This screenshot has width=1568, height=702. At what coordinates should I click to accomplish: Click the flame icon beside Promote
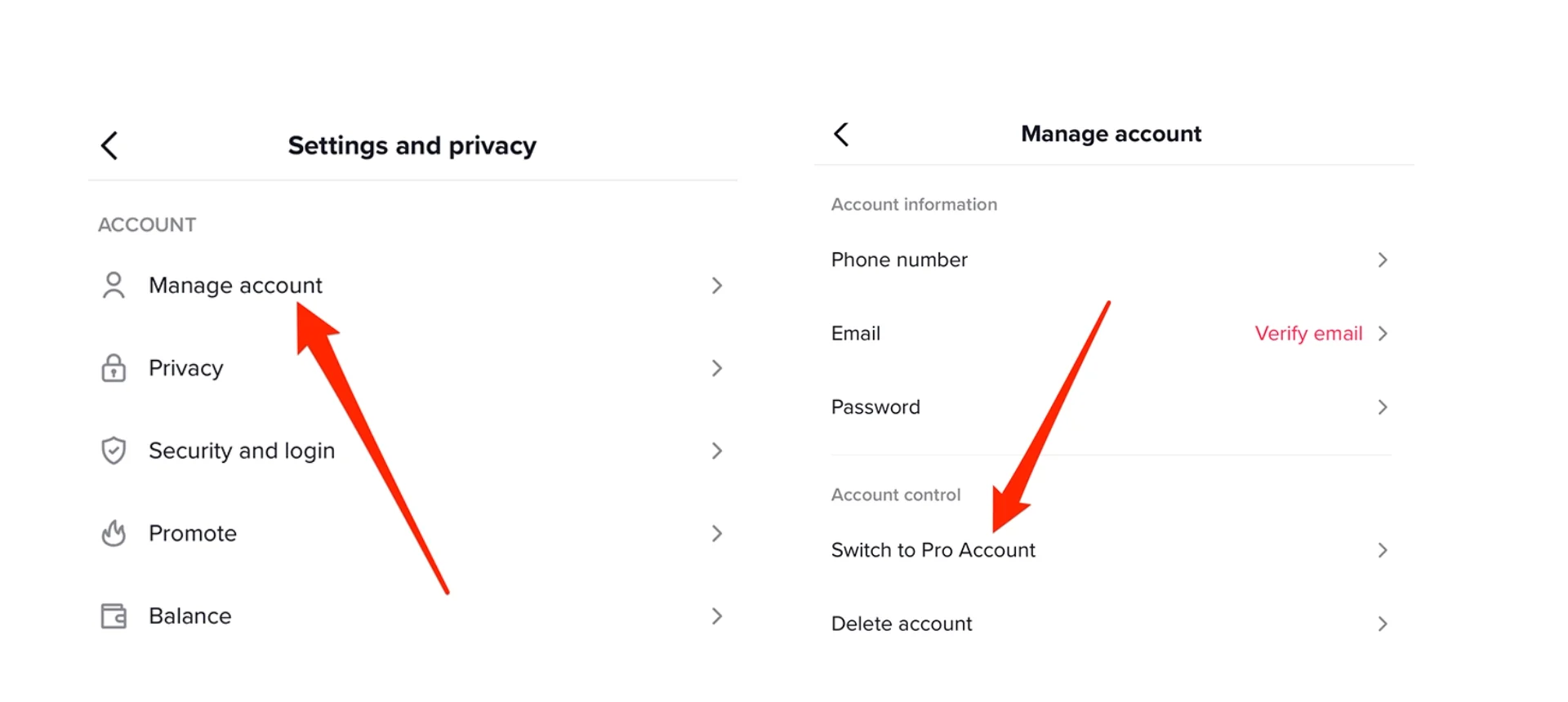pos(114,533)
